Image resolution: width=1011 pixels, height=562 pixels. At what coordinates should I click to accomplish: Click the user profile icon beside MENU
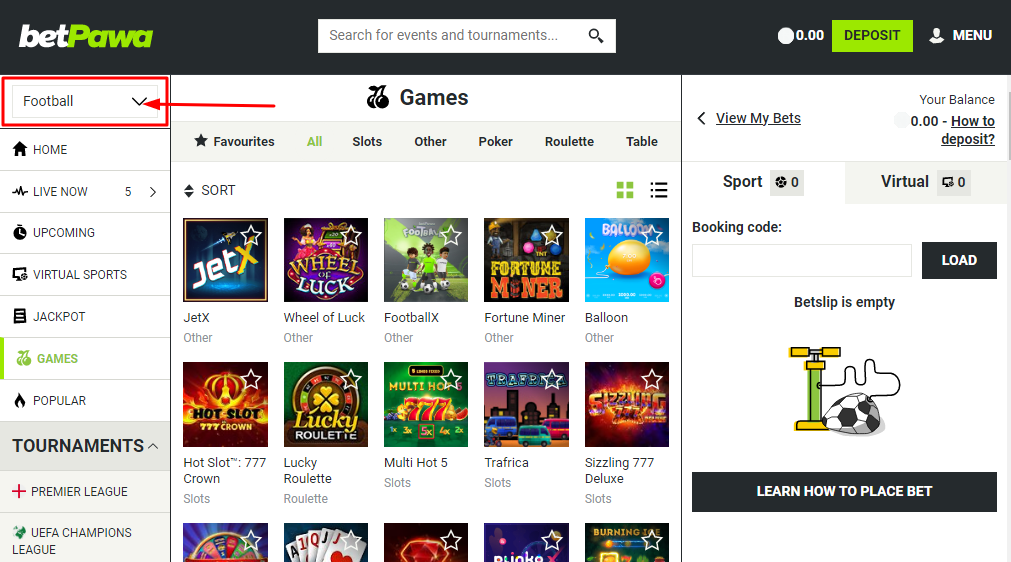(x=936, y=35)
